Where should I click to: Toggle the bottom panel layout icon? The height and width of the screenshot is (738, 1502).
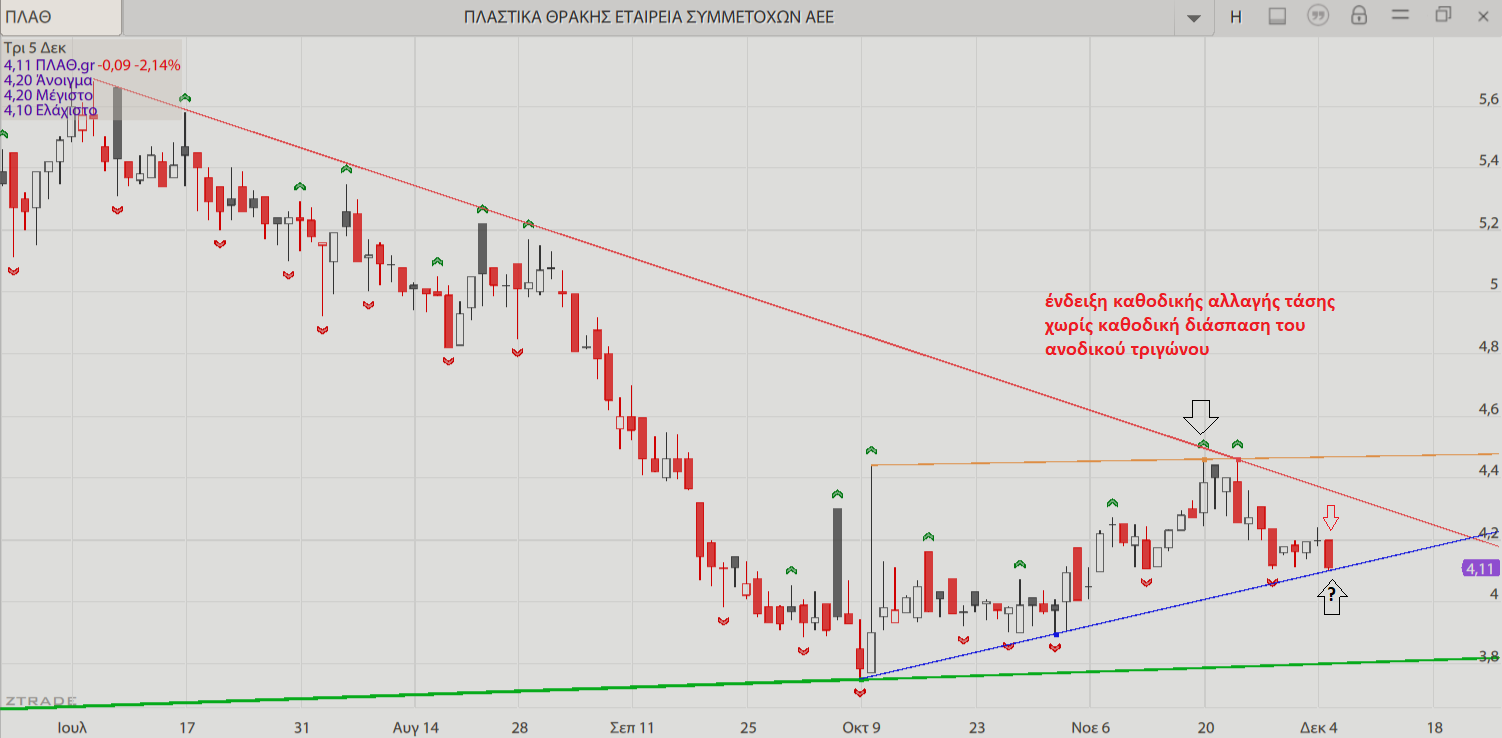1277,17
